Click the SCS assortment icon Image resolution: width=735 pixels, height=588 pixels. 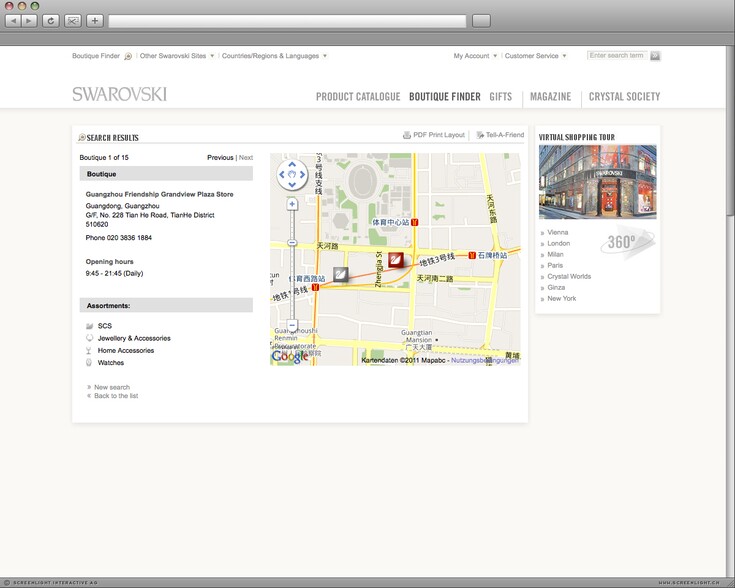90,326
